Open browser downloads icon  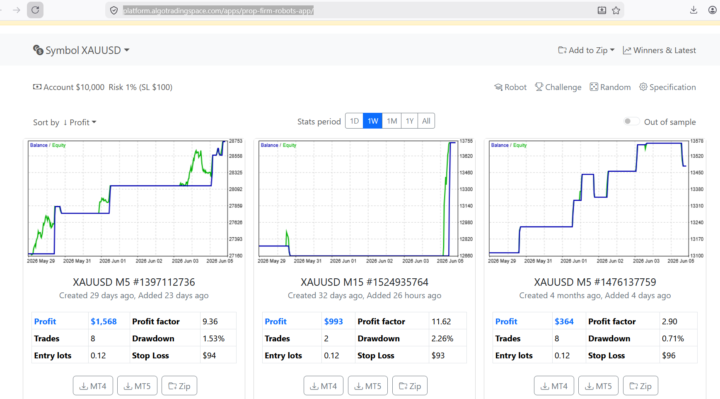[x=693, y=10]
